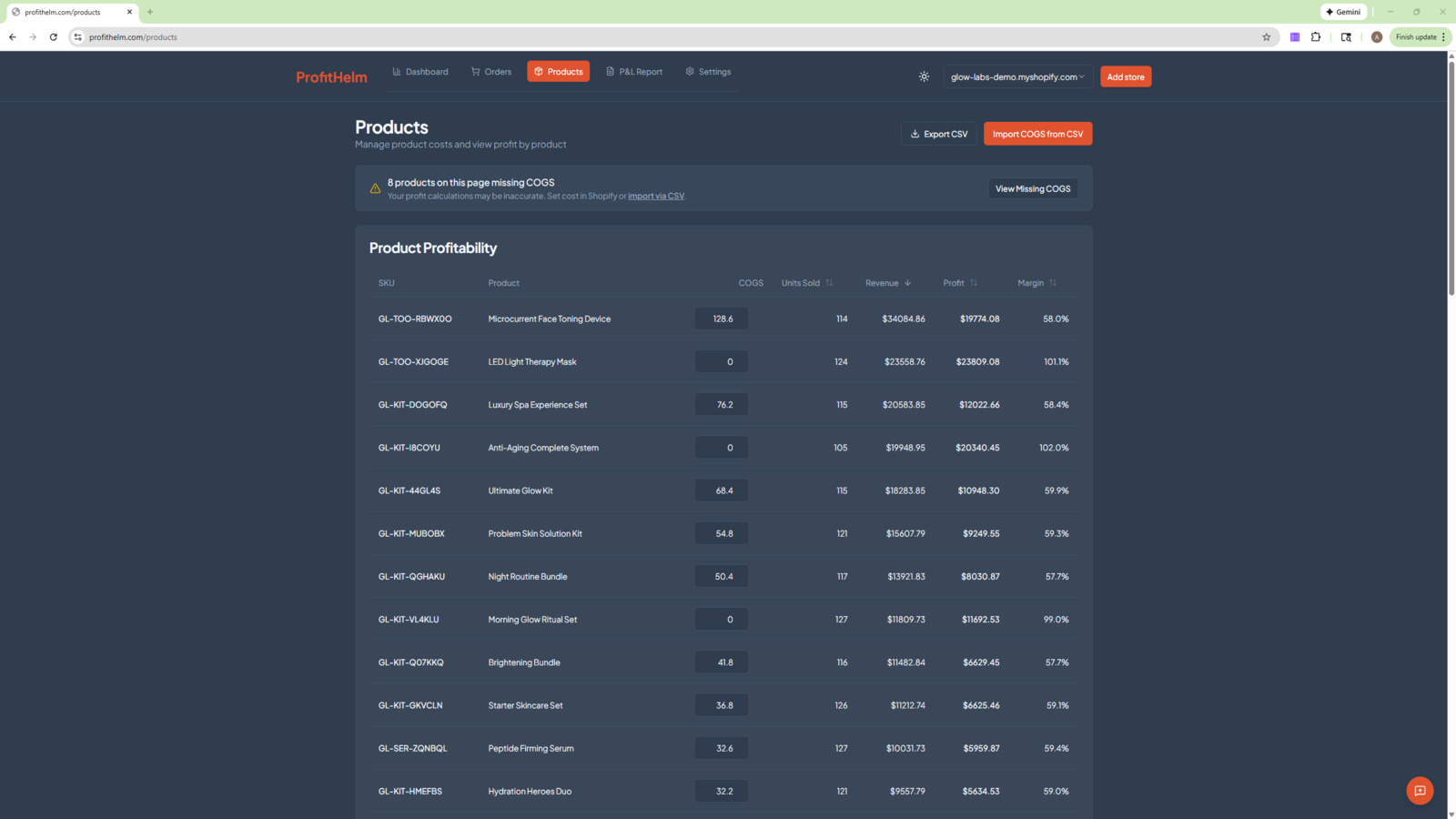The width and height of the screenshot is (1456, 819).
Task: Click profit value $23809.08
Action: [977, 361]
